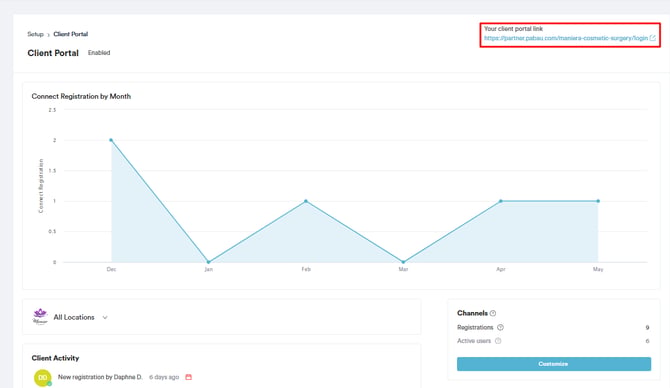This screenshot has height=388, width=670.
Task: Open Daphne D. avatar in Client Activity
Action: tap(42, 378)
